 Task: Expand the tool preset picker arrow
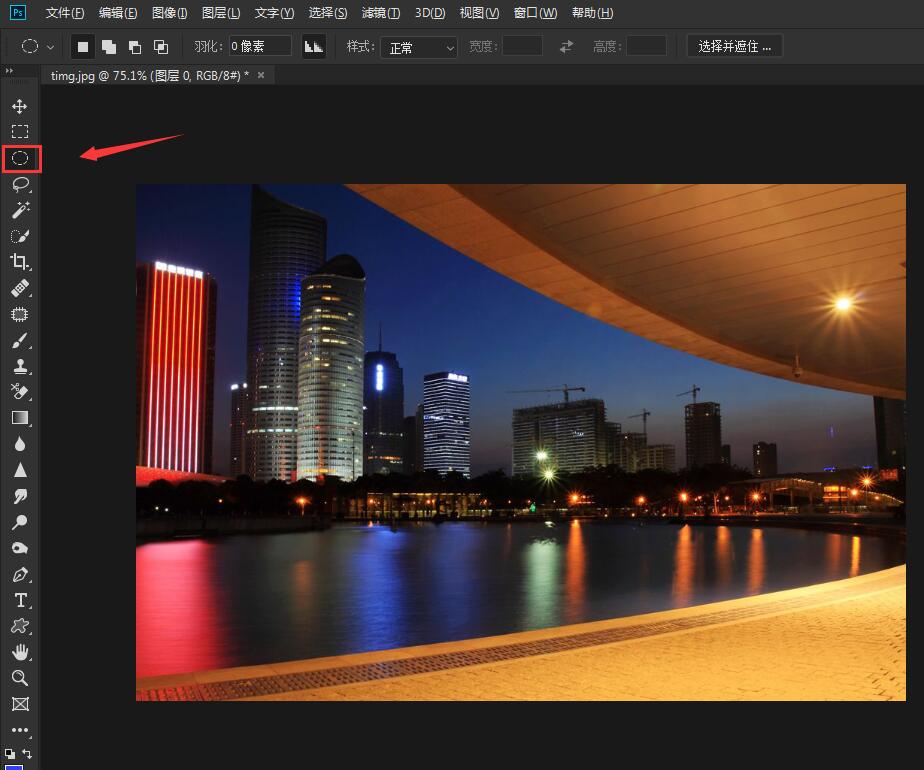[x=50, y=47]
